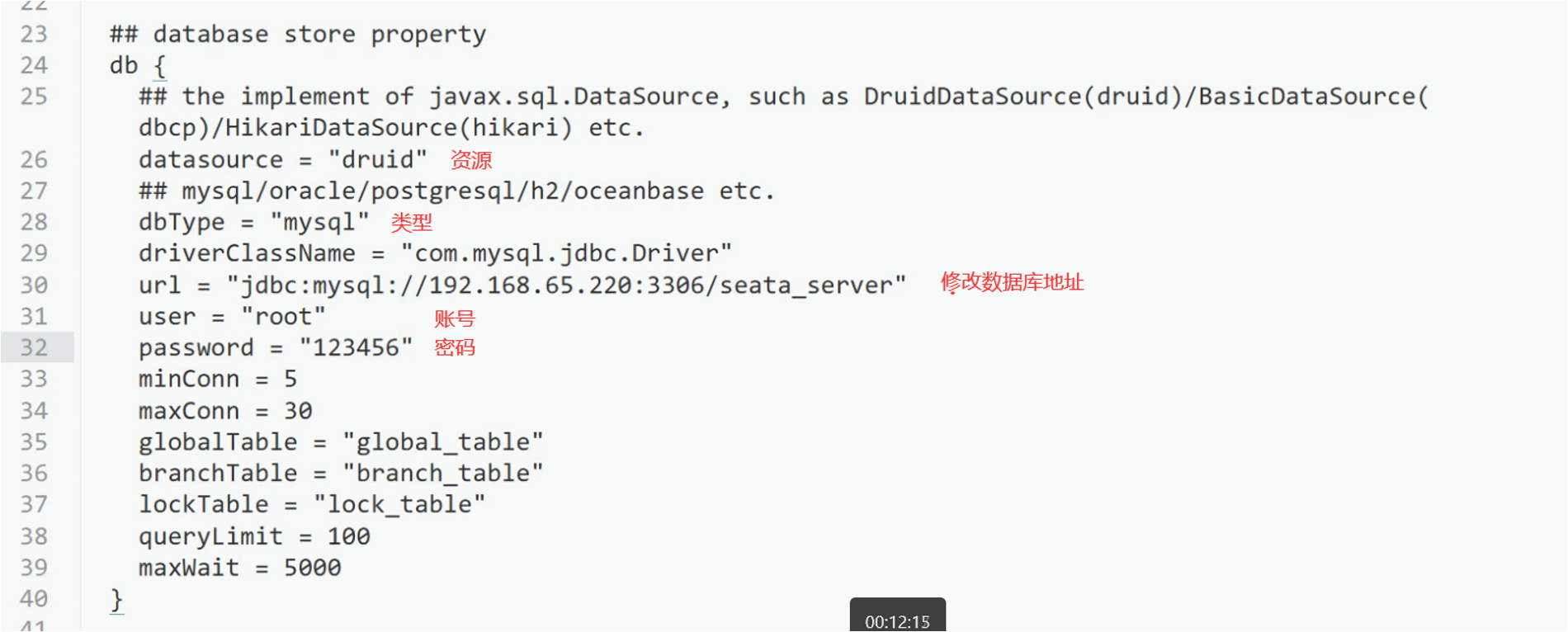Image resolution: width=1568 pixels, height=632 pixels.
Task: Click the "druid" datasource value
Action: [378, 159]
